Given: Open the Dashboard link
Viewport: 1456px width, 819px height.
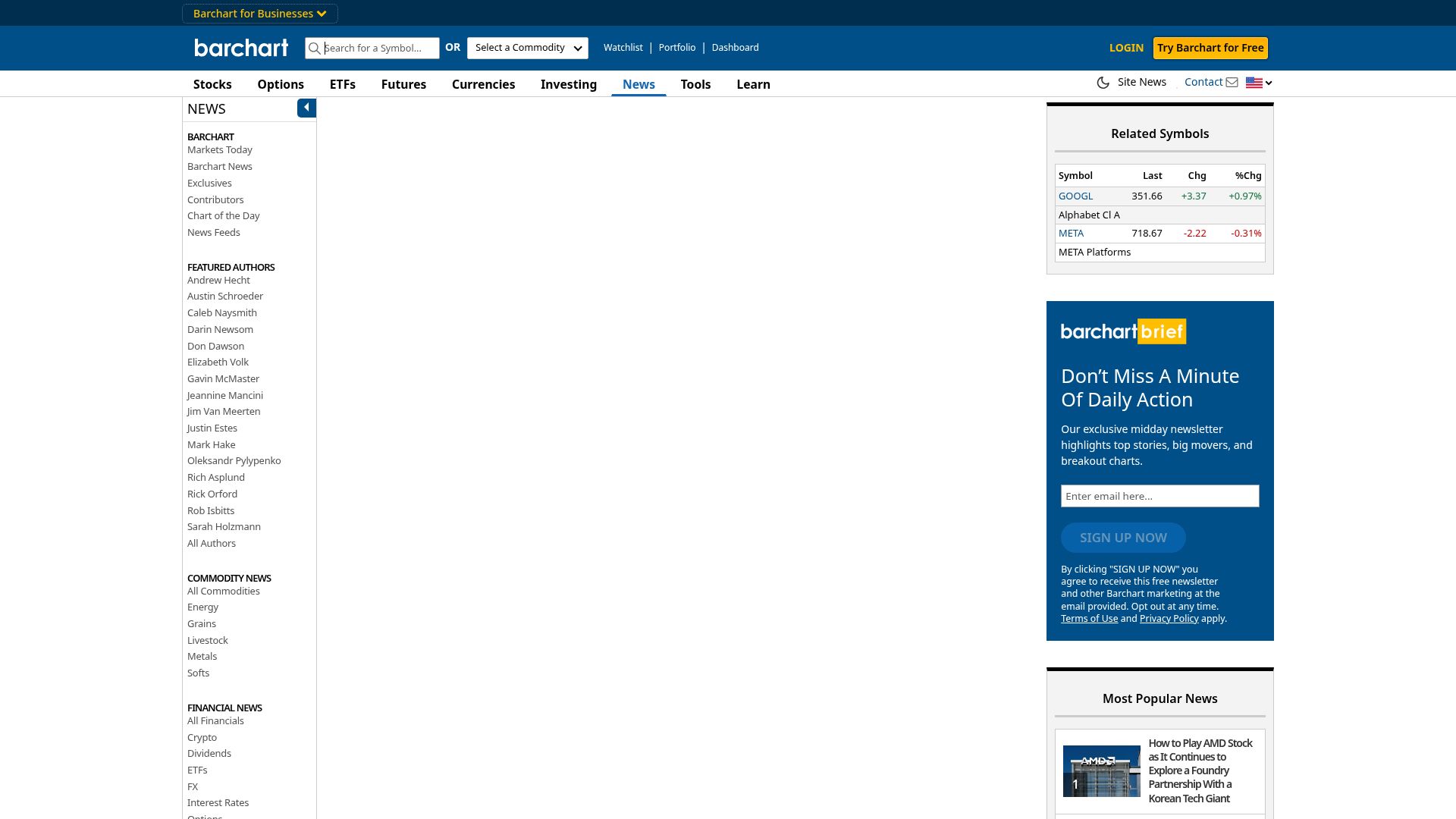Looking at the screenshot, I should (x=736, y=48).
